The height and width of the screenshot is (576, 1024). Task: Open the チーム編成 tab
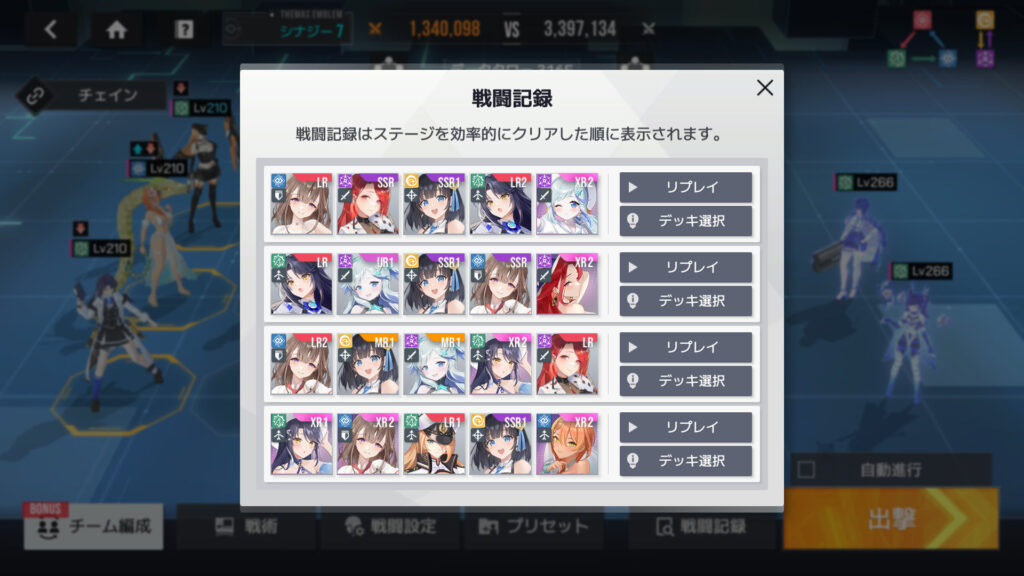(93, 526)
